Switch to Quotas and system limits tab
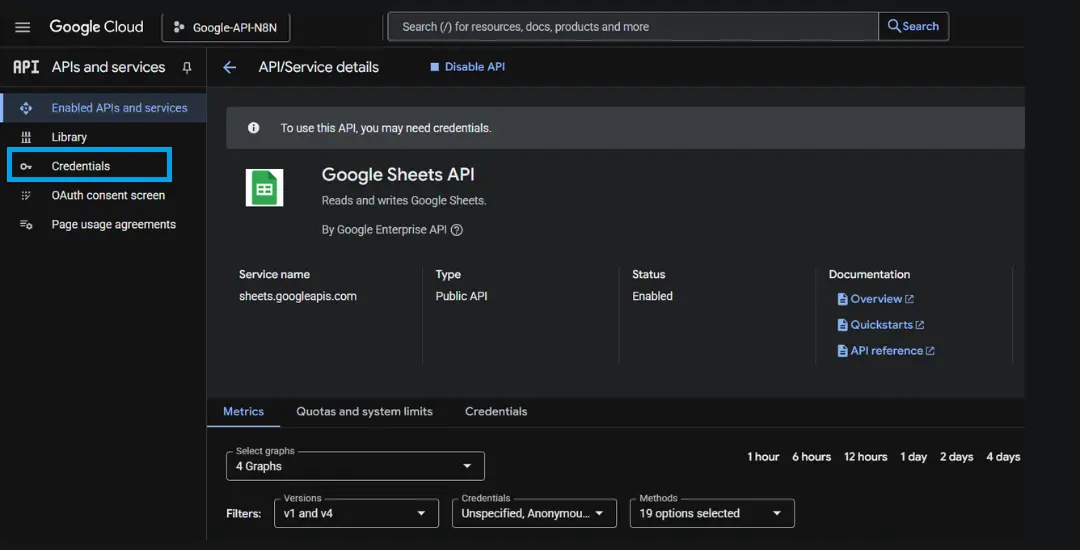This screenshot has height=550, width=1080. coord(364,412)
